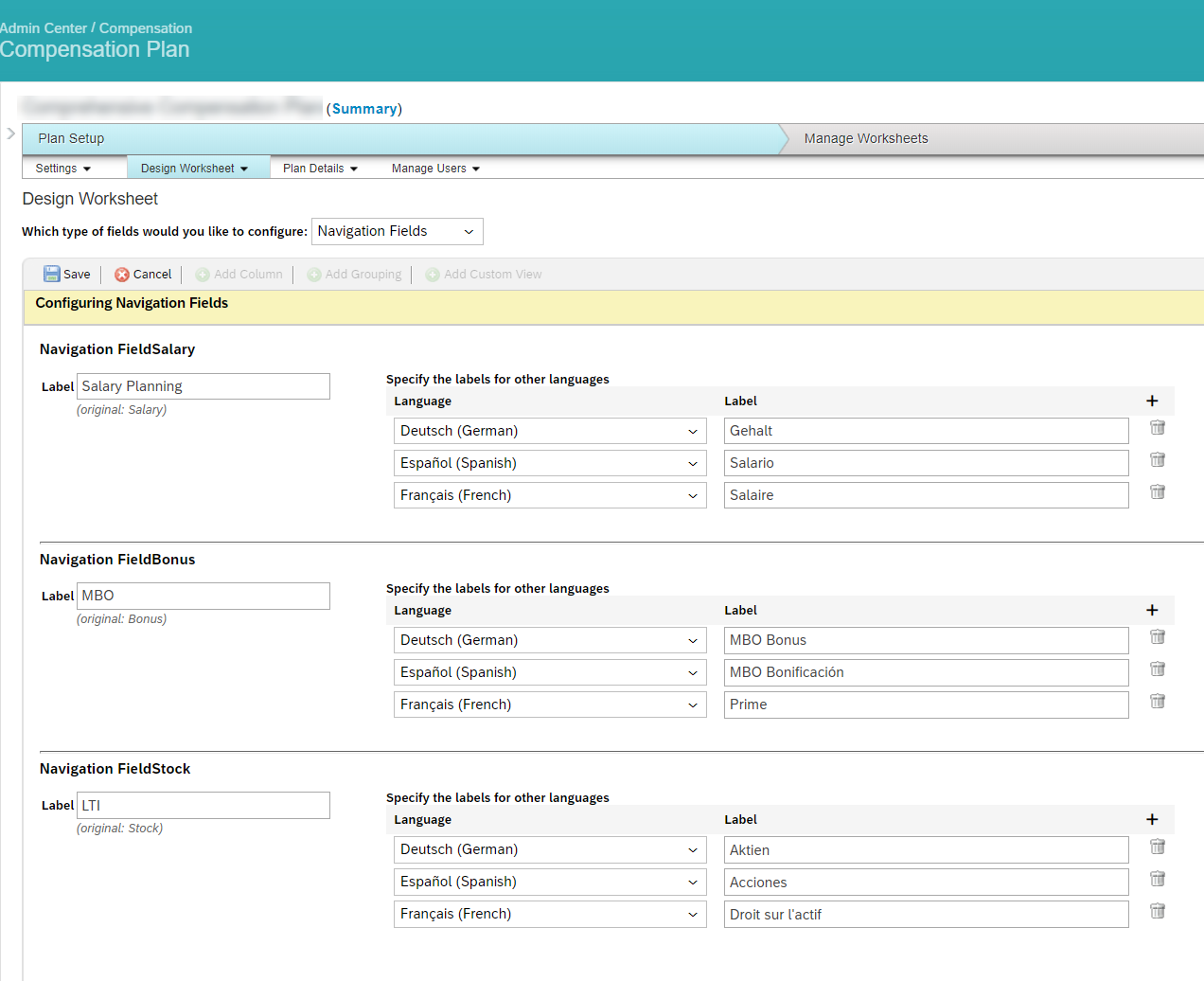Click the (original: Salary) hint text
This screenshot has width=1204, height=981.
(121, 410)
